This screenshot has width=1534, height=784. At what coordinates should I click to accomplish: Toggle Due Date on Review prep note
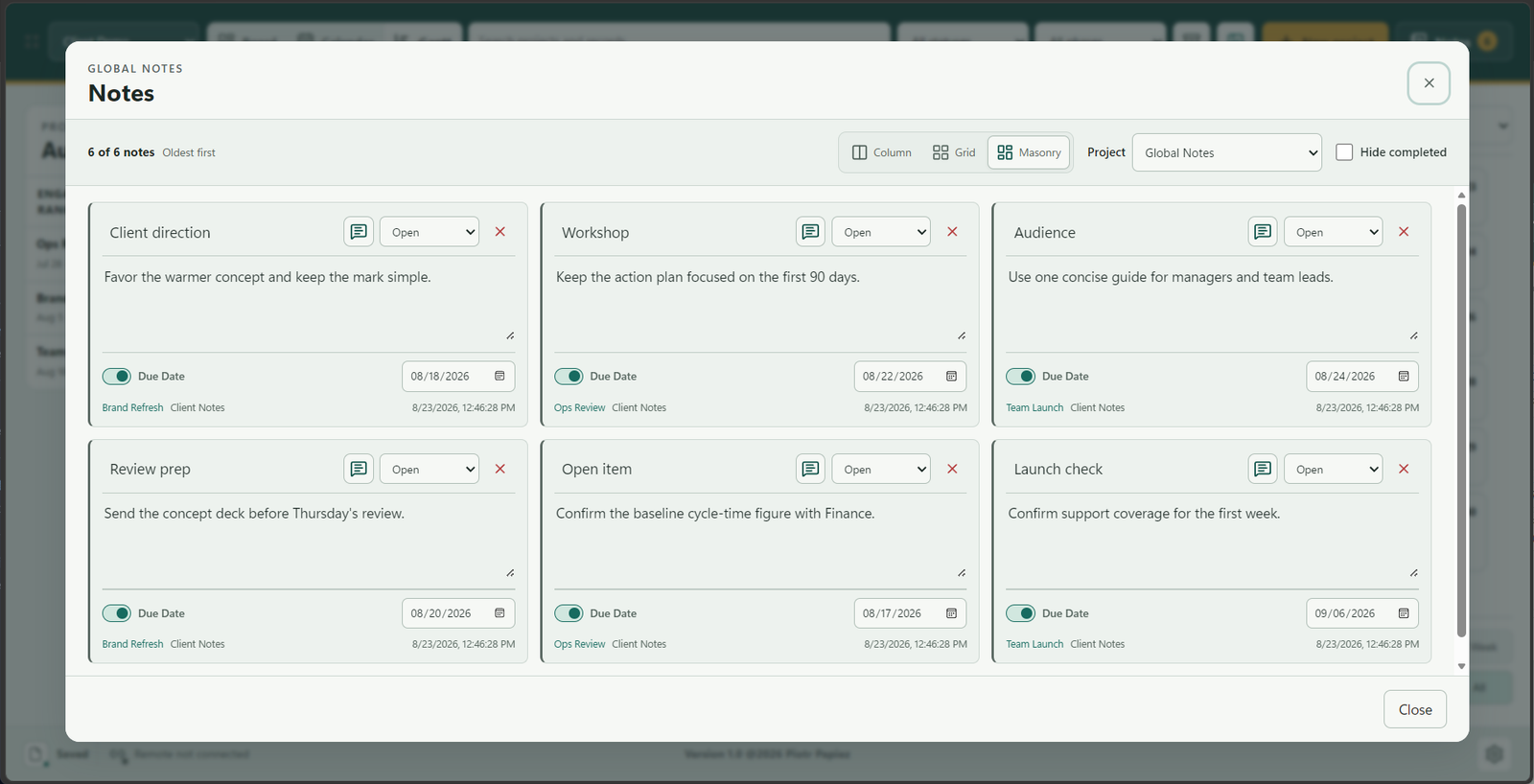[x=117, y=613]
